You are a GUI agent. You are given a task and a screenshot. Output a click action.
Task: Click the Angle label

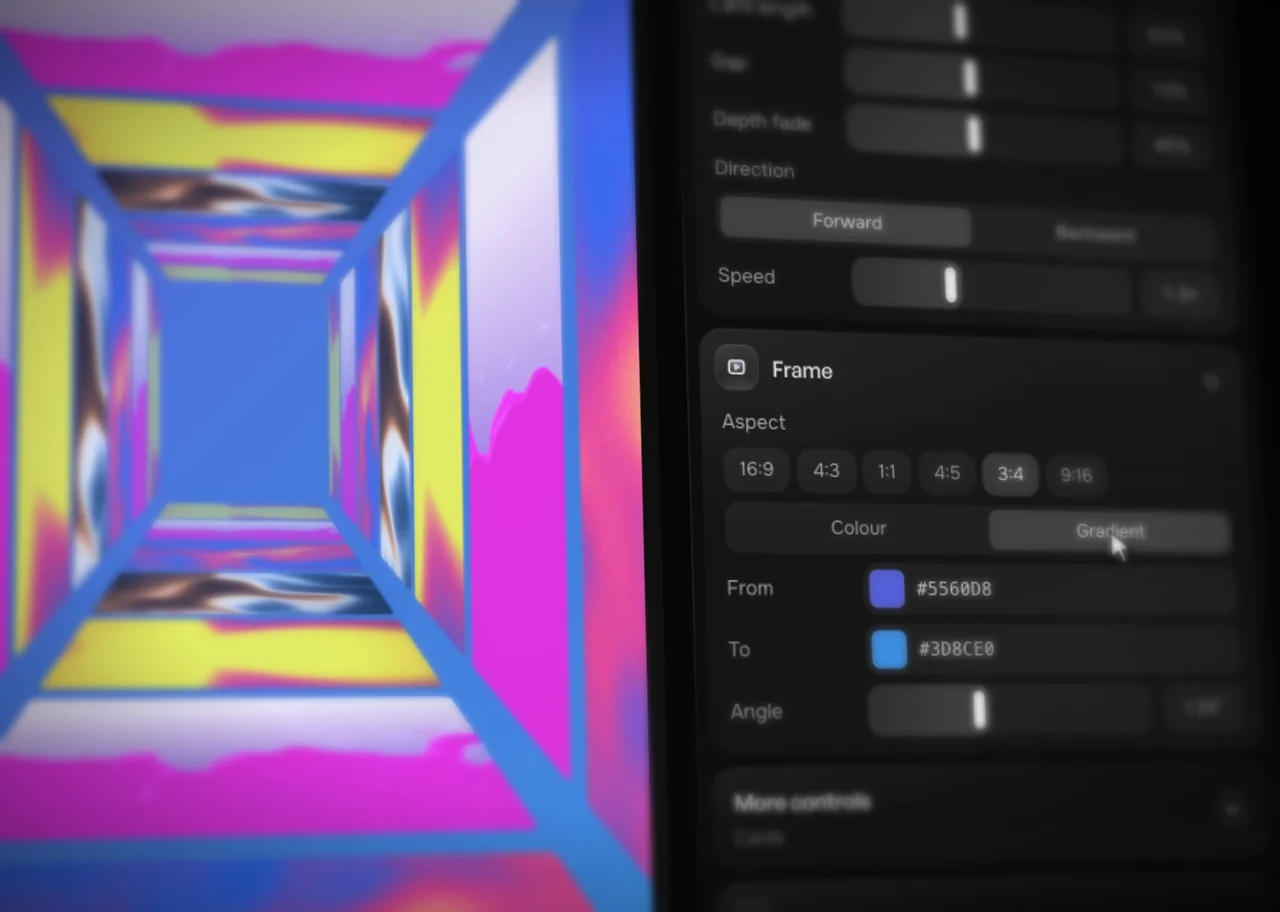pos(756,712)
